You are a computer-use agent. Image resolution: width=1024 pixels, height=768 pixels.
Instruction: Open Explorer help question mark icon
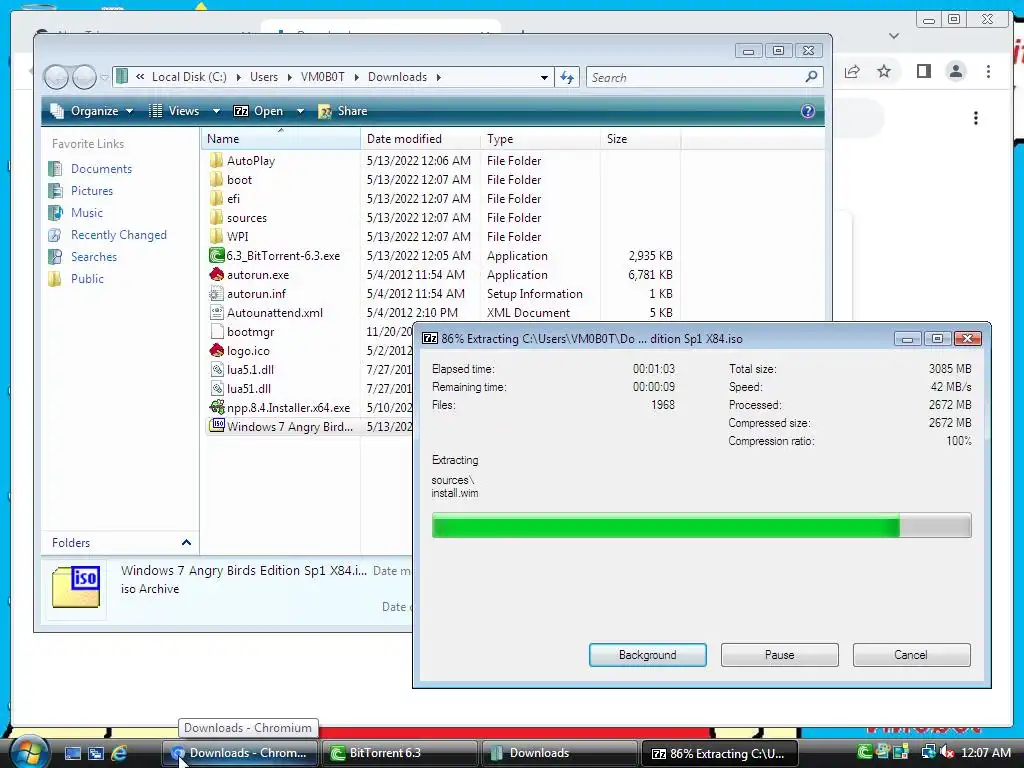coord(808,111)
